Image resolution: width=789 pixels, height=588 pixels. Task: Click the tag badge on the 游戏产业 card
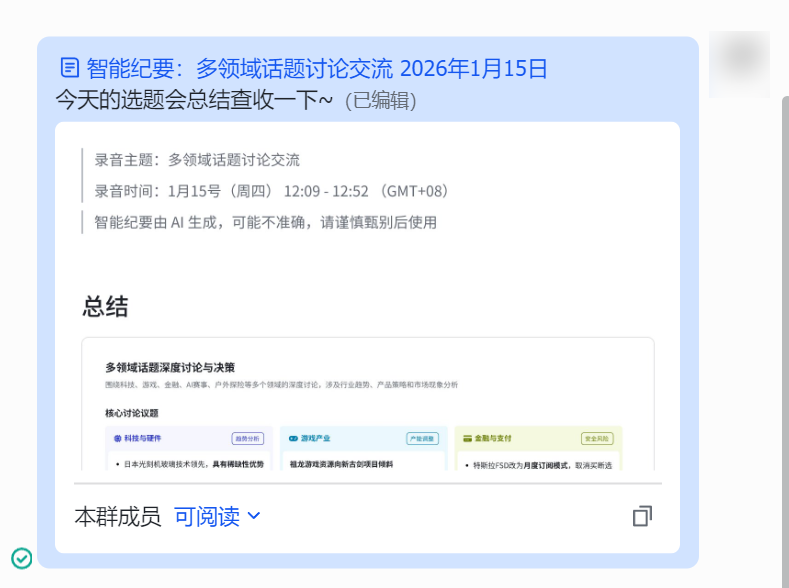[x=422, y=439]
